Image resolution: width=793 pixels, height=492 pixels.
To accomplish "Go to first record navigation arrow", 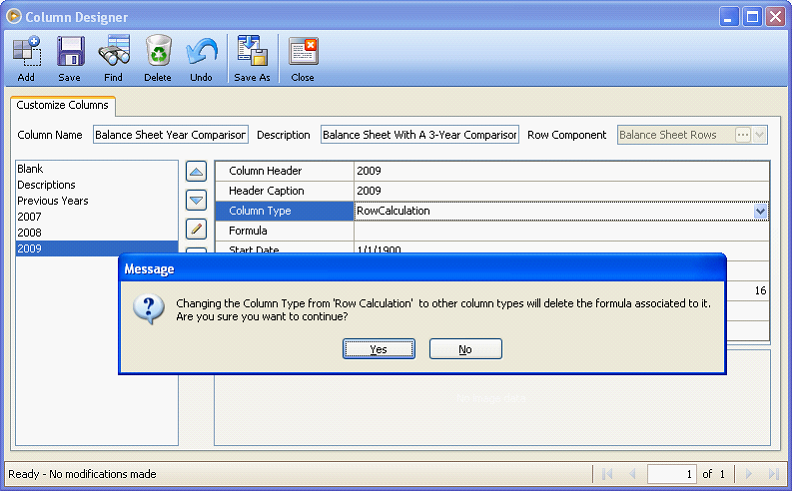I will [607, 474].
